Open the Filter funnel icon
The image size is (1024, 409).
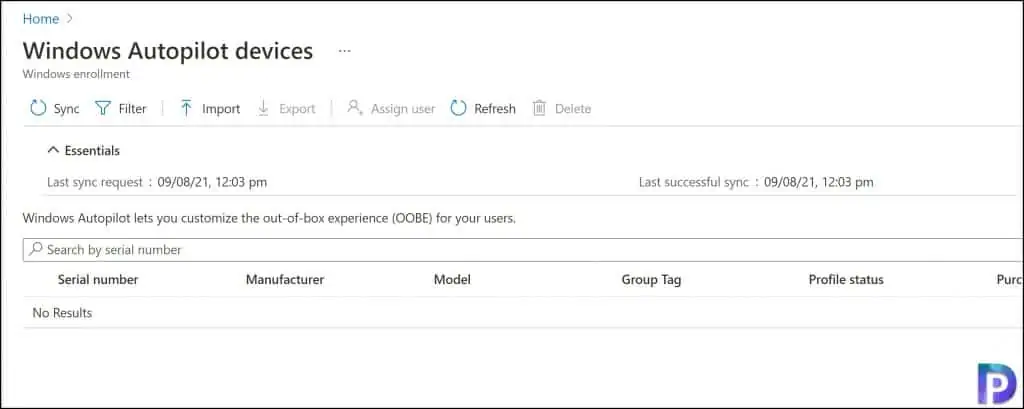(x=103, y=108)
